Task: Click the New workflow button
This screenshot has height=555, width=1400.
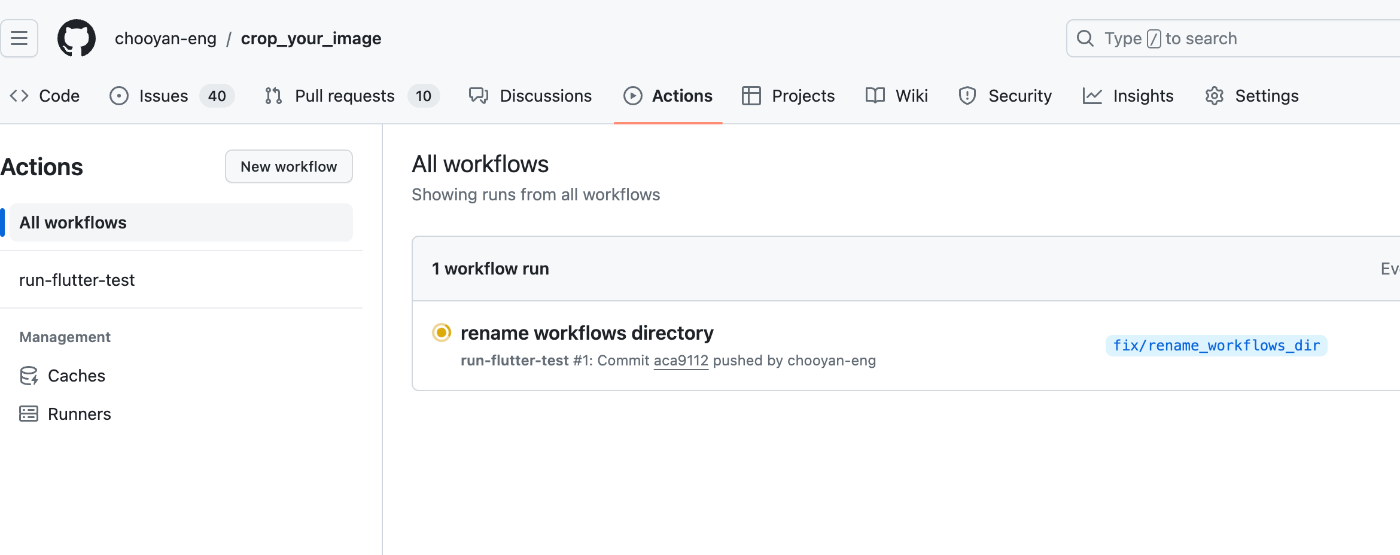Action: pyautogui.click(x=289, y=167)
